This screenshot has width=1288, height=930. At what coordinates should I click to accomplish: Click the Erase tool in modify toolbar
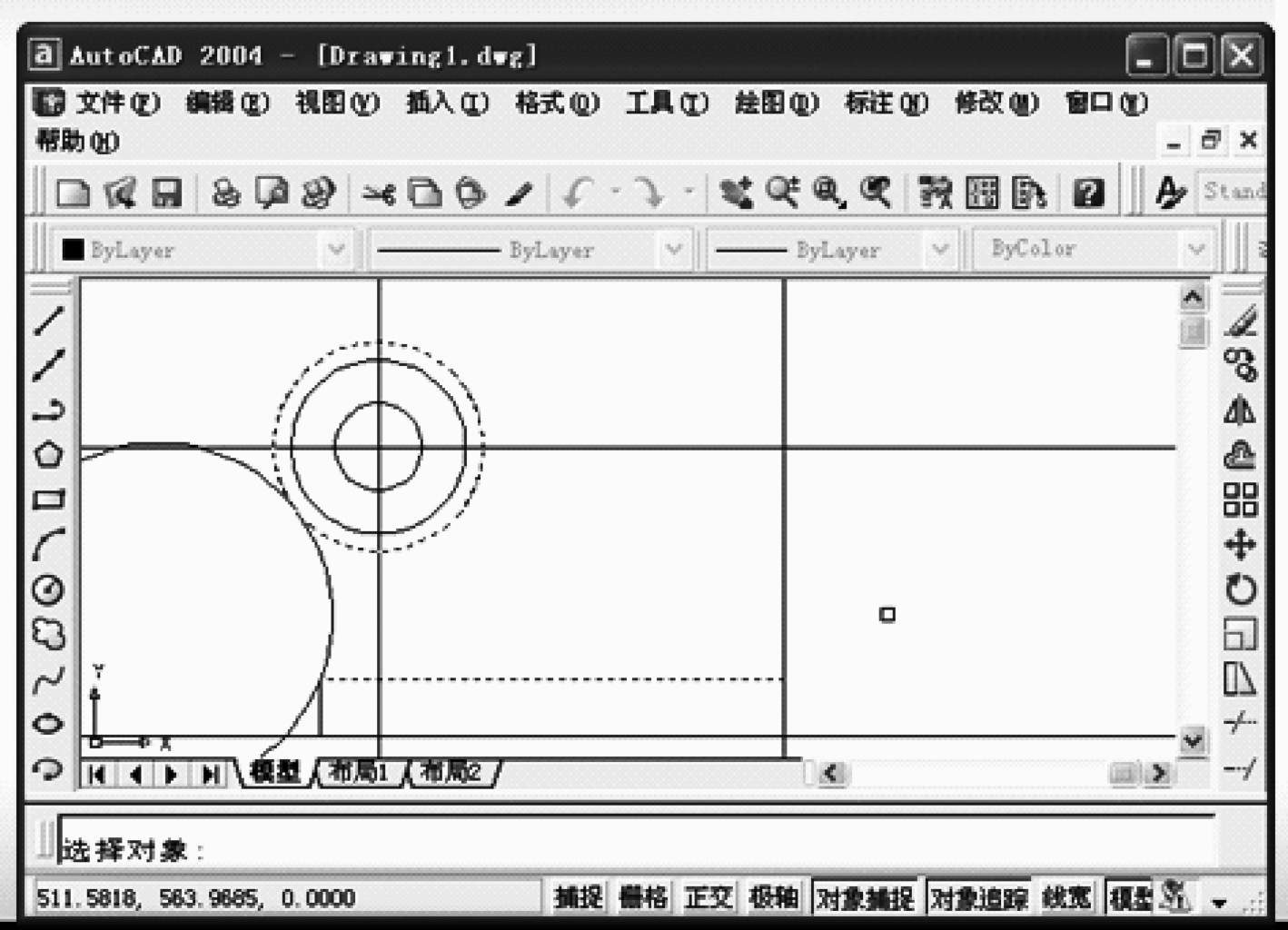(1241, 321)
